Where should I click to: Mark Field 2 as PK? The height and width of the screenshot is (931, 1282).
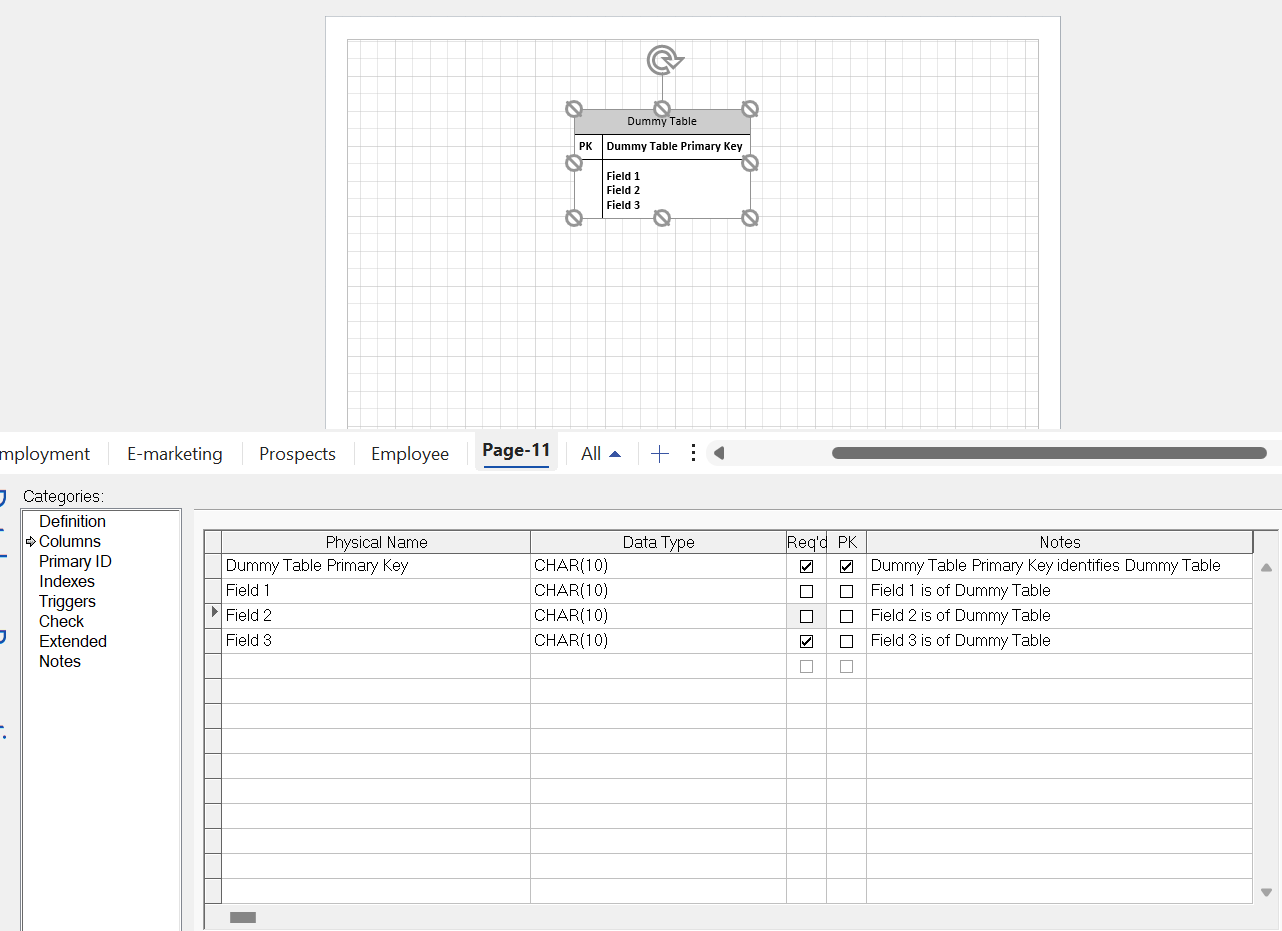[847, 616]
